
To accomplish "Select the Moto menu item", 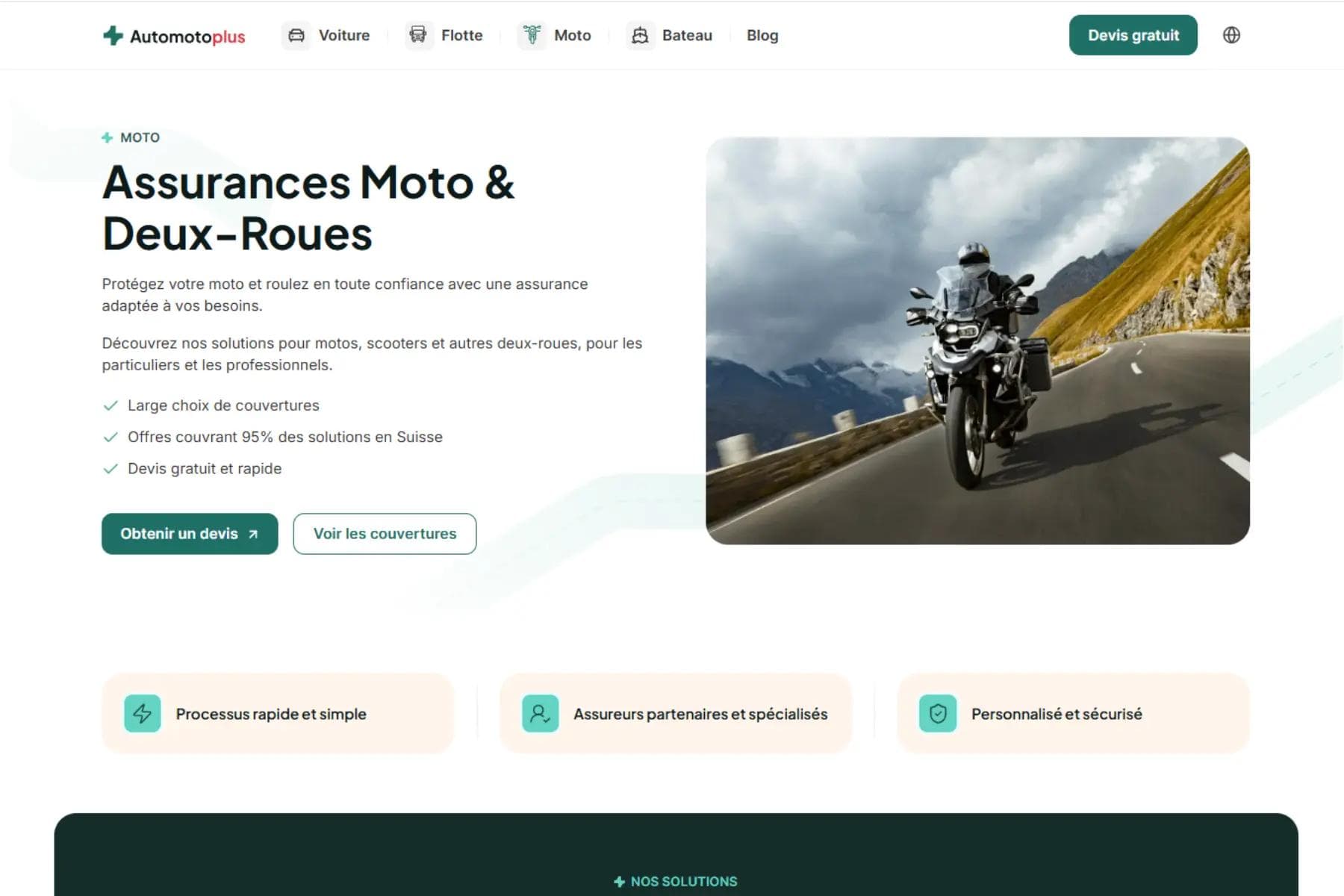I will click(x=555, y=35).
